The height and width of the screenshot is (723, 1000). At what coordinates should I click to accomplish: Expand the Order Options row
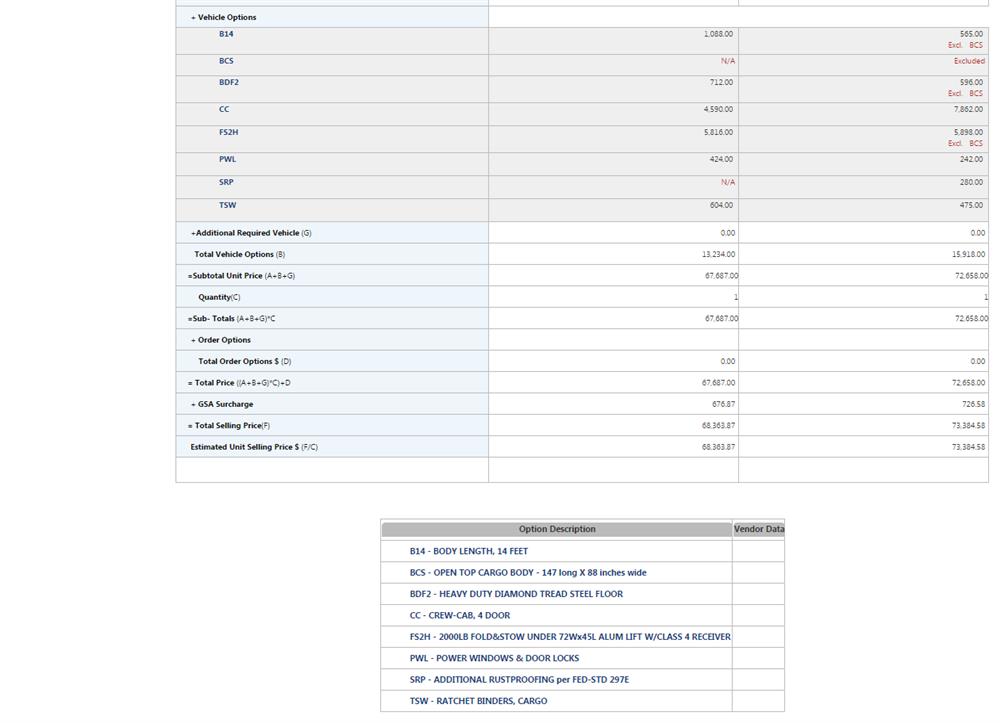[x=221, y=340]
